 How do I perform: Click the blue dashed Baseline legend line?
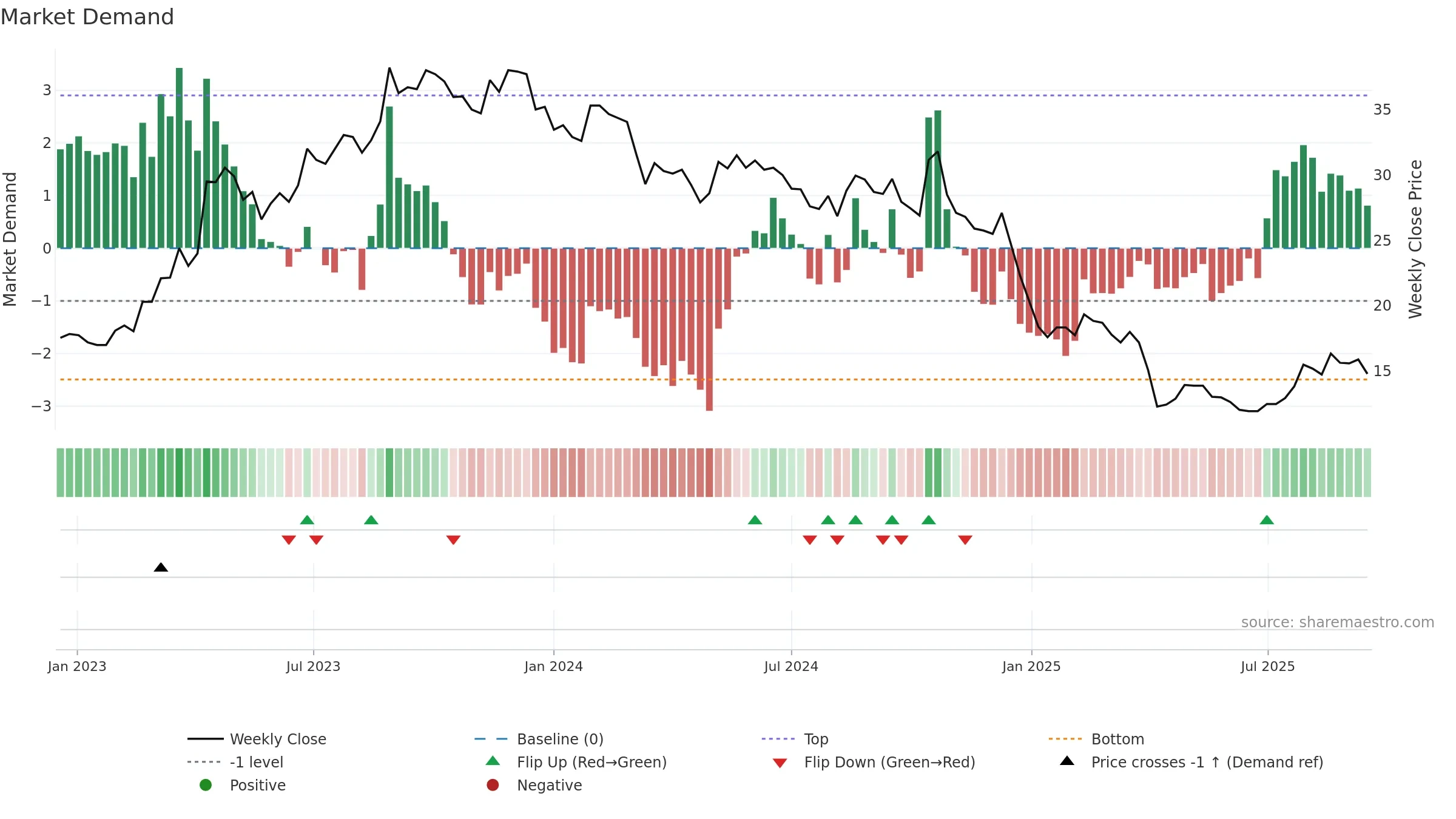coord(491,739)
